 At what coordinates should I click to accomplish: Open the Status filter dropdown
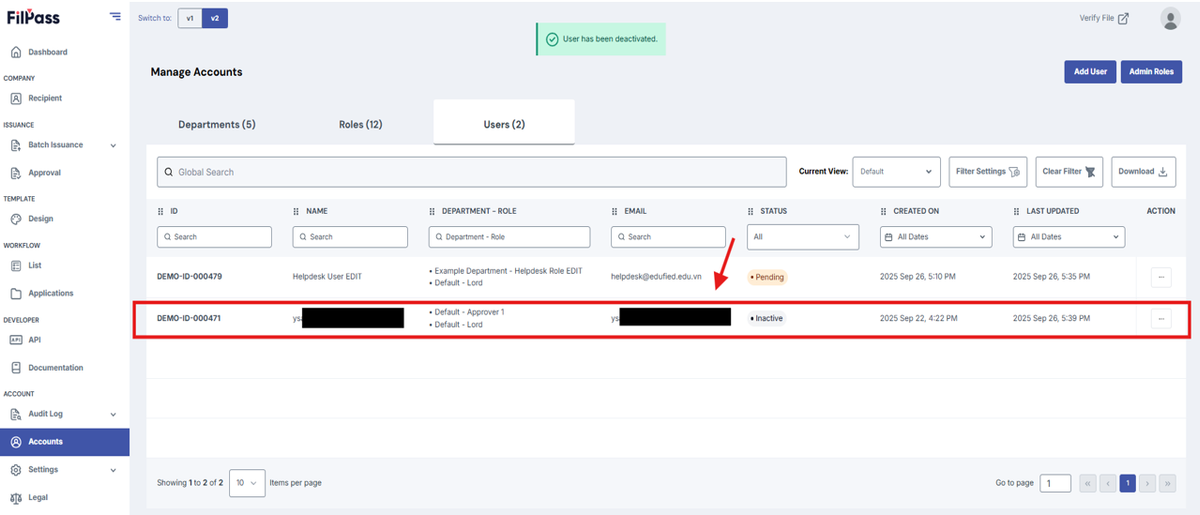[803, 237]
